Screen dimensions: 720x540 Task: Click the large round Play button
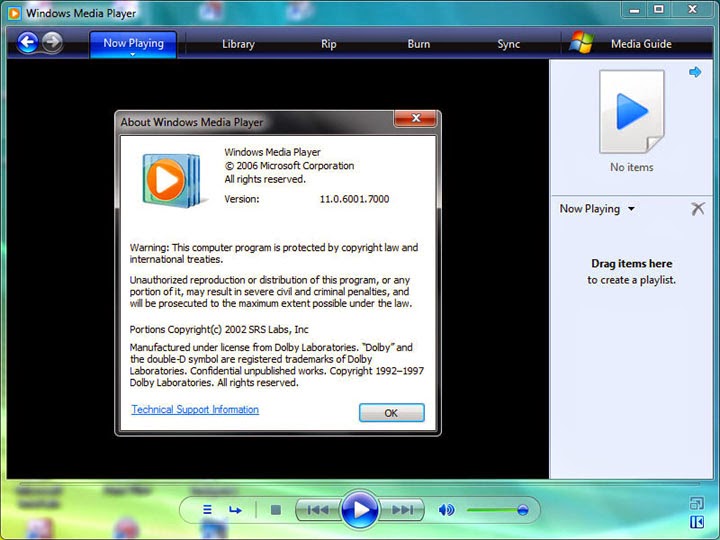(360, 510)
